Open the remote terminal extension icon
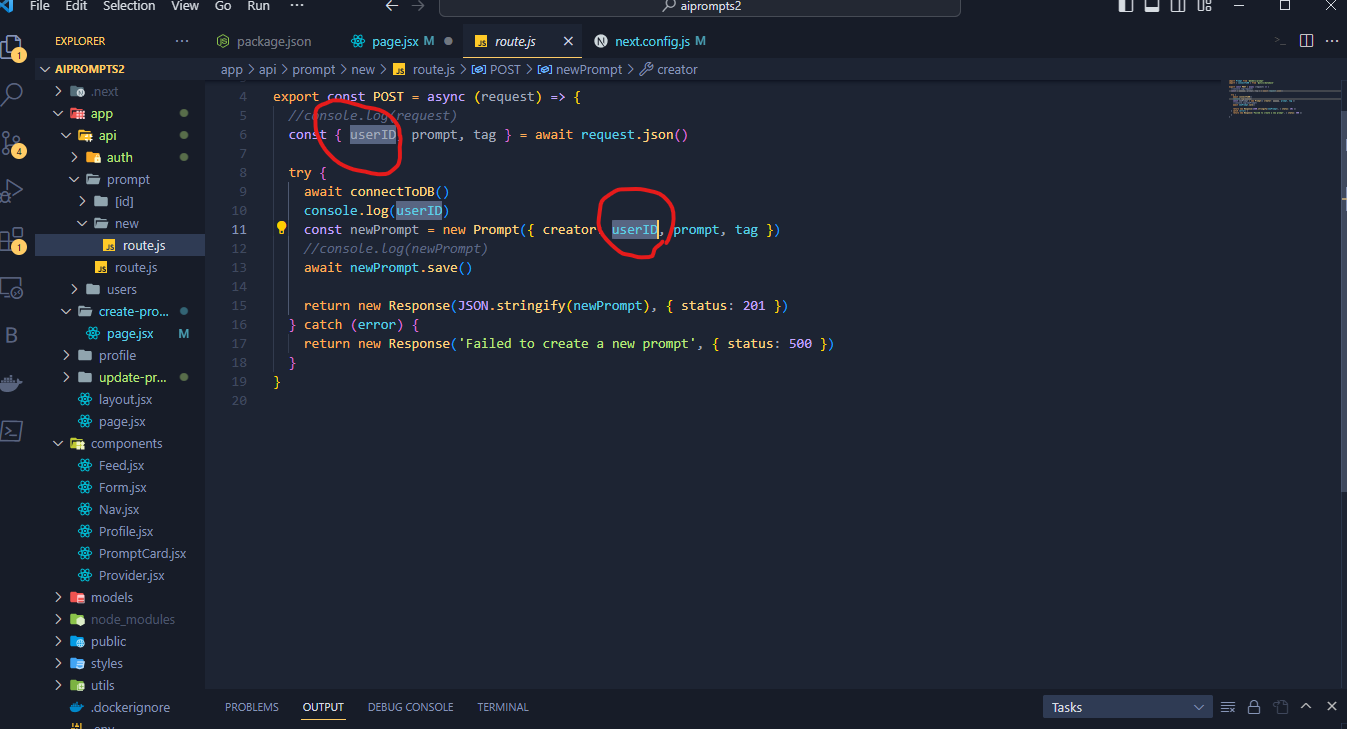 14,430
